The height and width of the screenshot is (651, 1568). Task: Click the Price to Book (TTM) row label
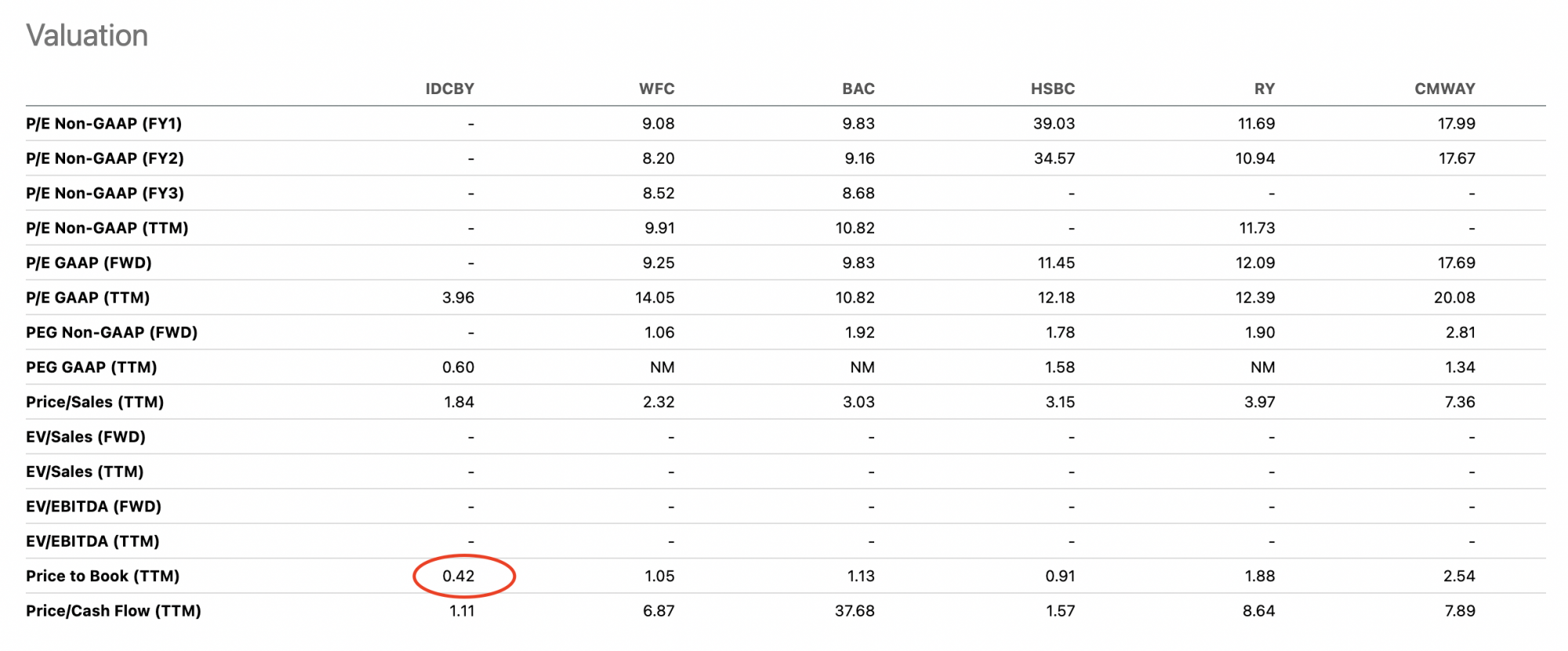(x=103, y=576)
